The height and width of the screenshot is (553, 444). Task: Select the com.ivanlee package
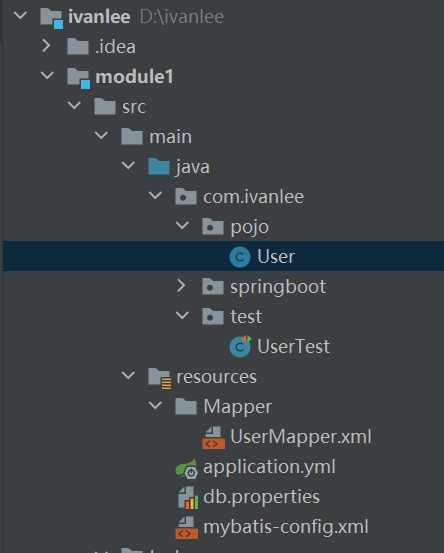(253, 197)
